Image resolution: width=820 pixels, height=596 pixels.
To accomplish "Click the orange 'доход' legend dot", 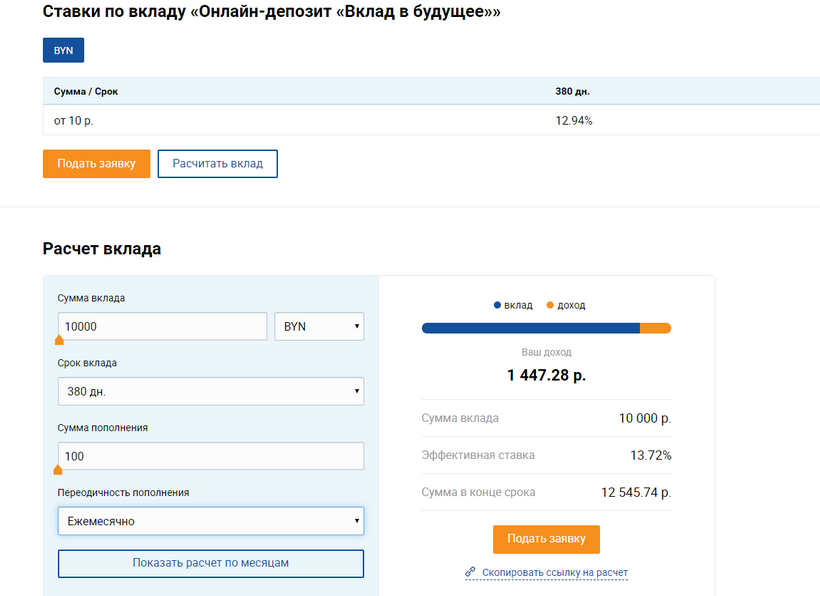I will (549, 305).
